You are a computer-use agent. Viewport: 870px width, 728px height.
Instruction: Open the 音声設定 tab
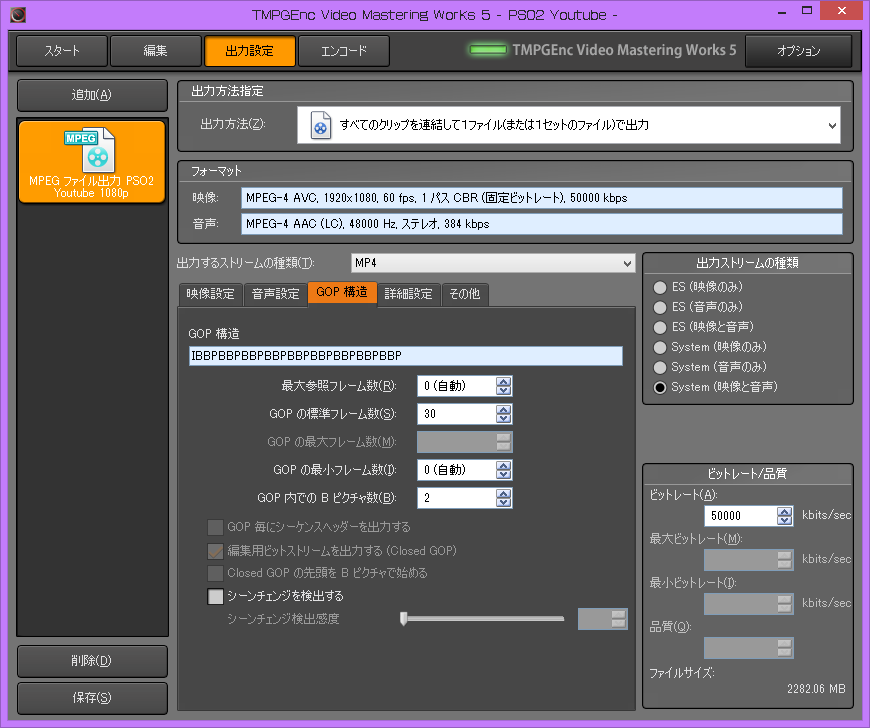pos(276,294)
